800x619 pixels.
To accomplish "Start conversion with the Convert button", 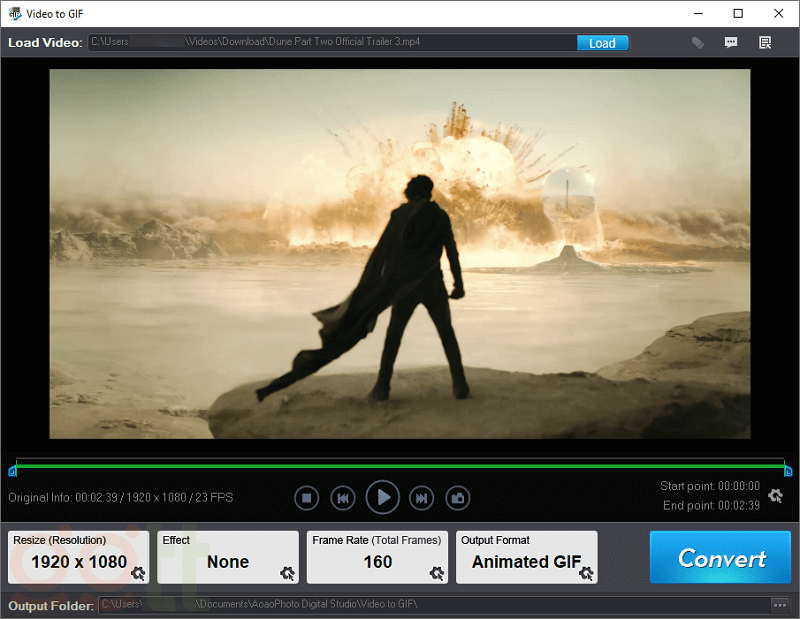I will 722,558.
